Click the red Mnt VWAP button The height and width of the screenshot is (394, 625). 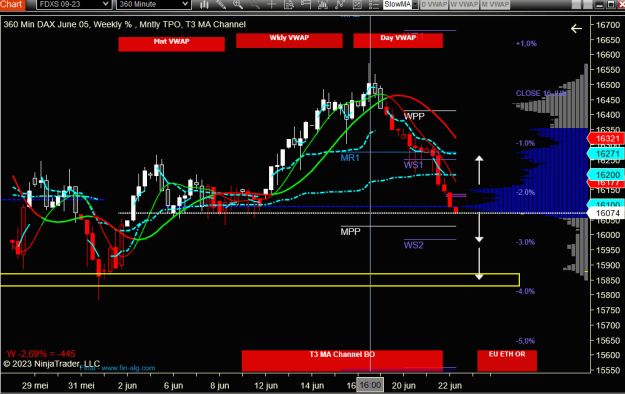pos(171,44)
